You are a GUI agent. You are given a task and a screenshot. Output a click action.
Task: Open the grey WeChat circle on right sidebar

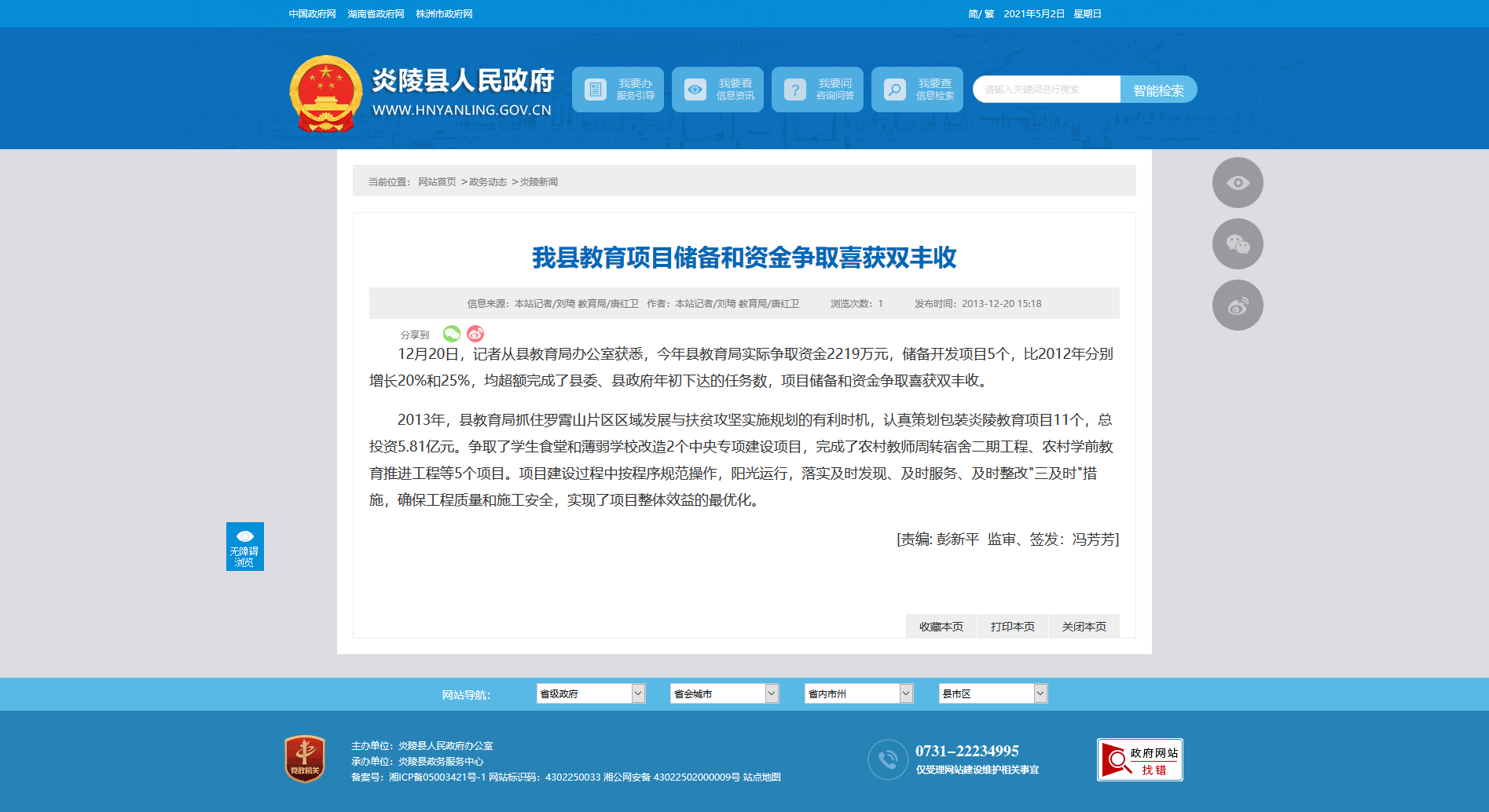coord(1238,244)
